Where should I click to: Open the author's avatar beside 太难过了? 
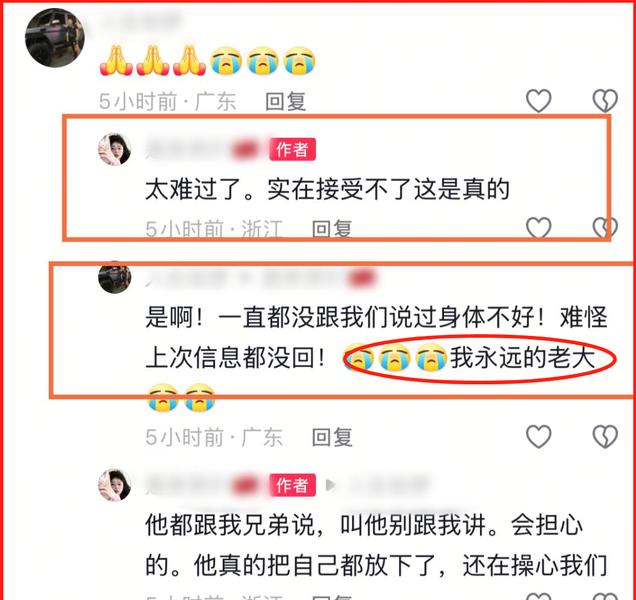click(x=114, y=149)
